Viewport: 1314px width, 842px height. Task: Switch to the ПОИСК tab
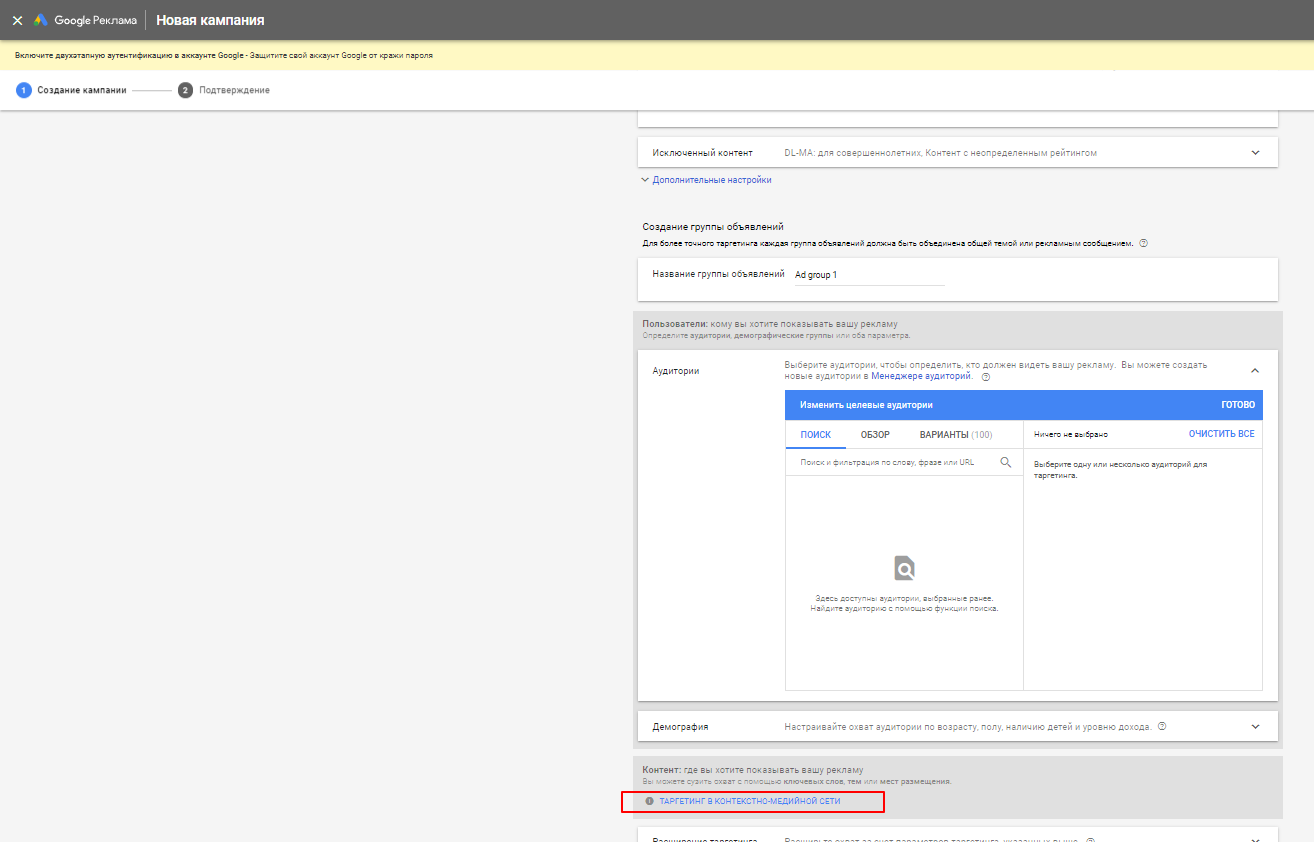pyautogui.click(x=816, y=434)
